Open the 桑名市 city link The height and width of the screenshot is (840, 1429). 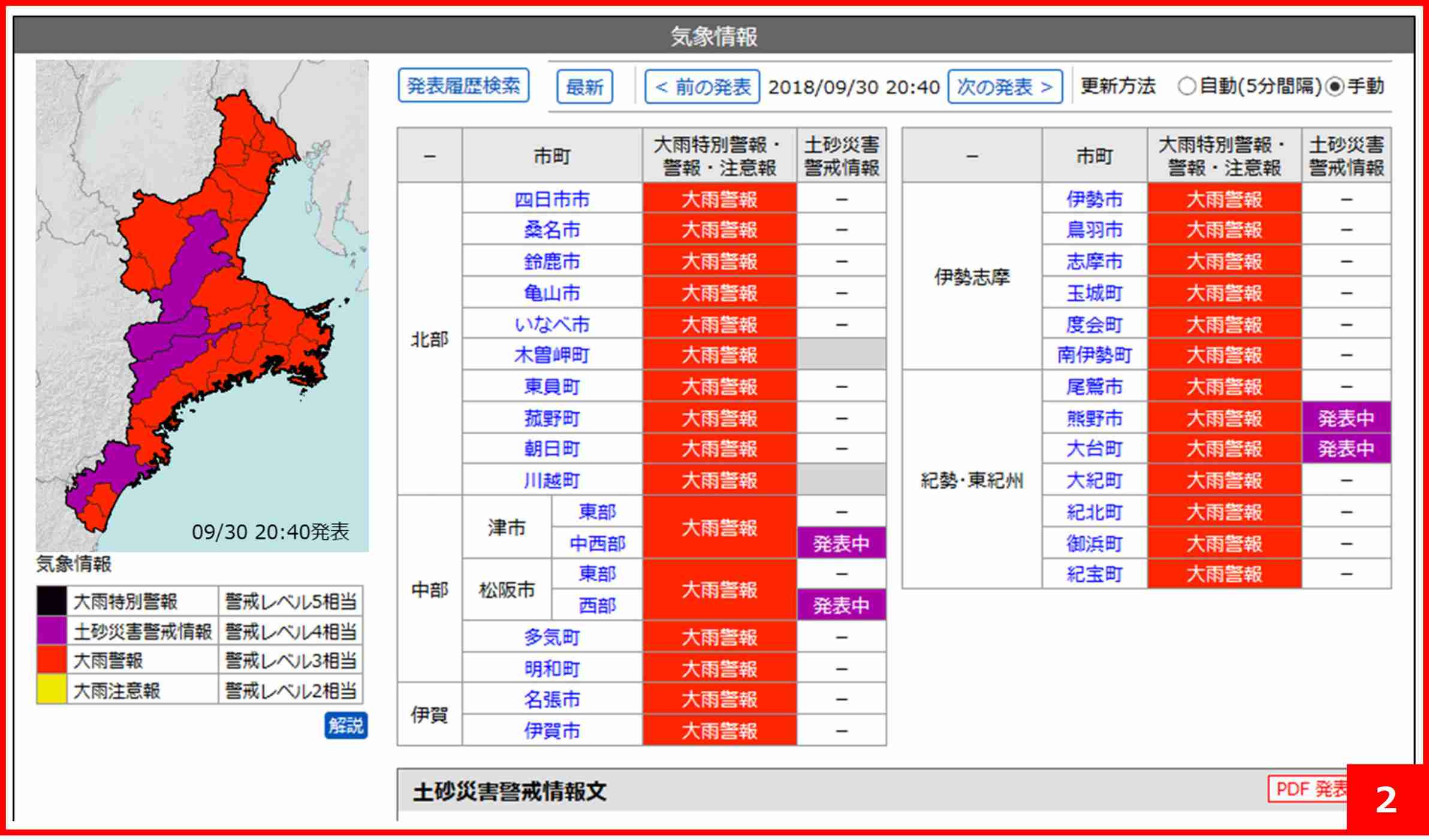point(551,230)
